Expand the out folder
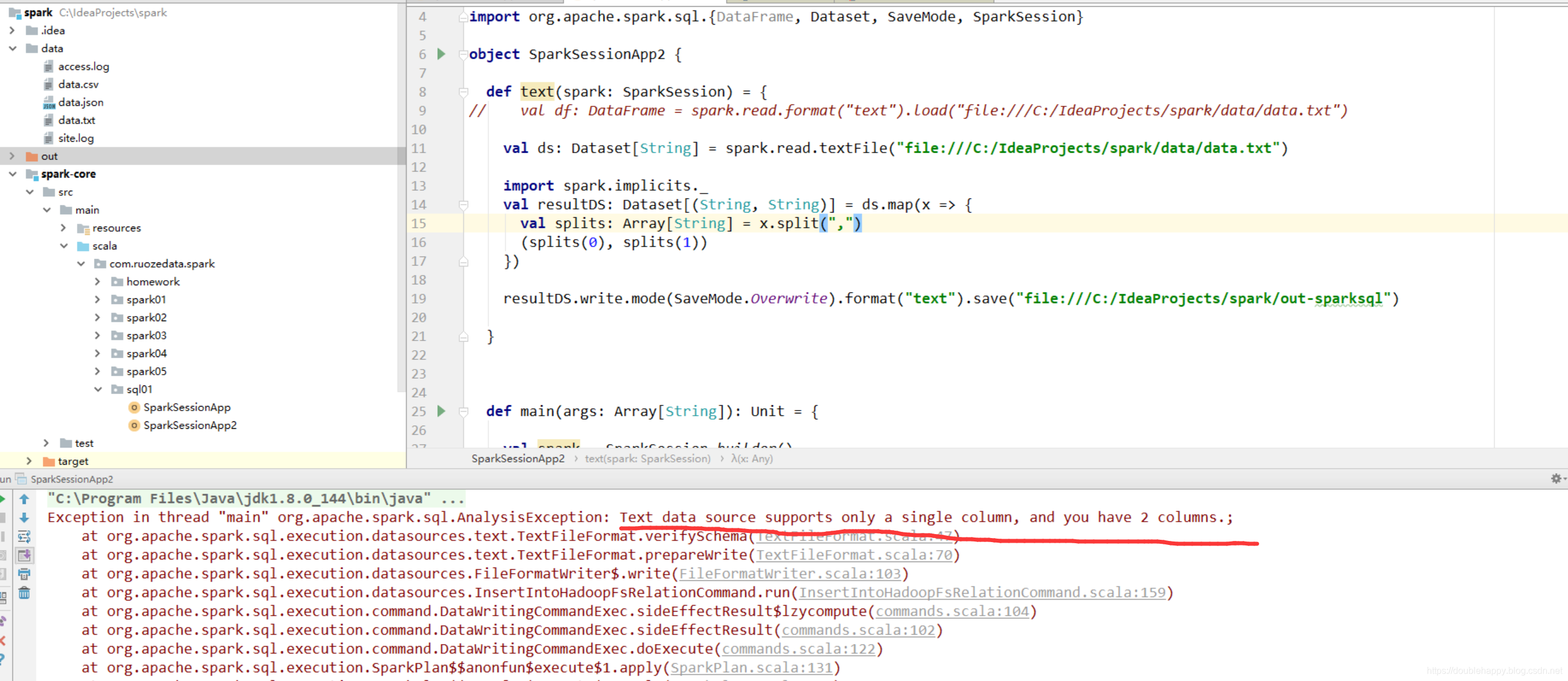This screenshot has height=681, width=1568. 13,156
